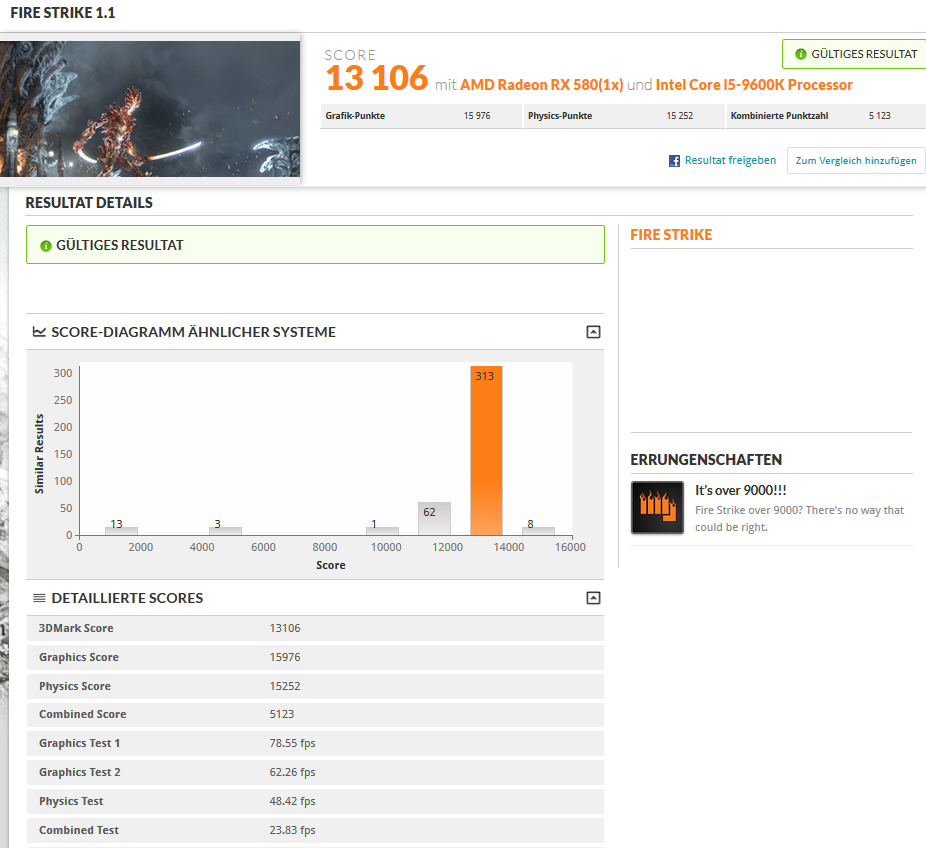Click the Resultat freigeben link

pos(730,161)
